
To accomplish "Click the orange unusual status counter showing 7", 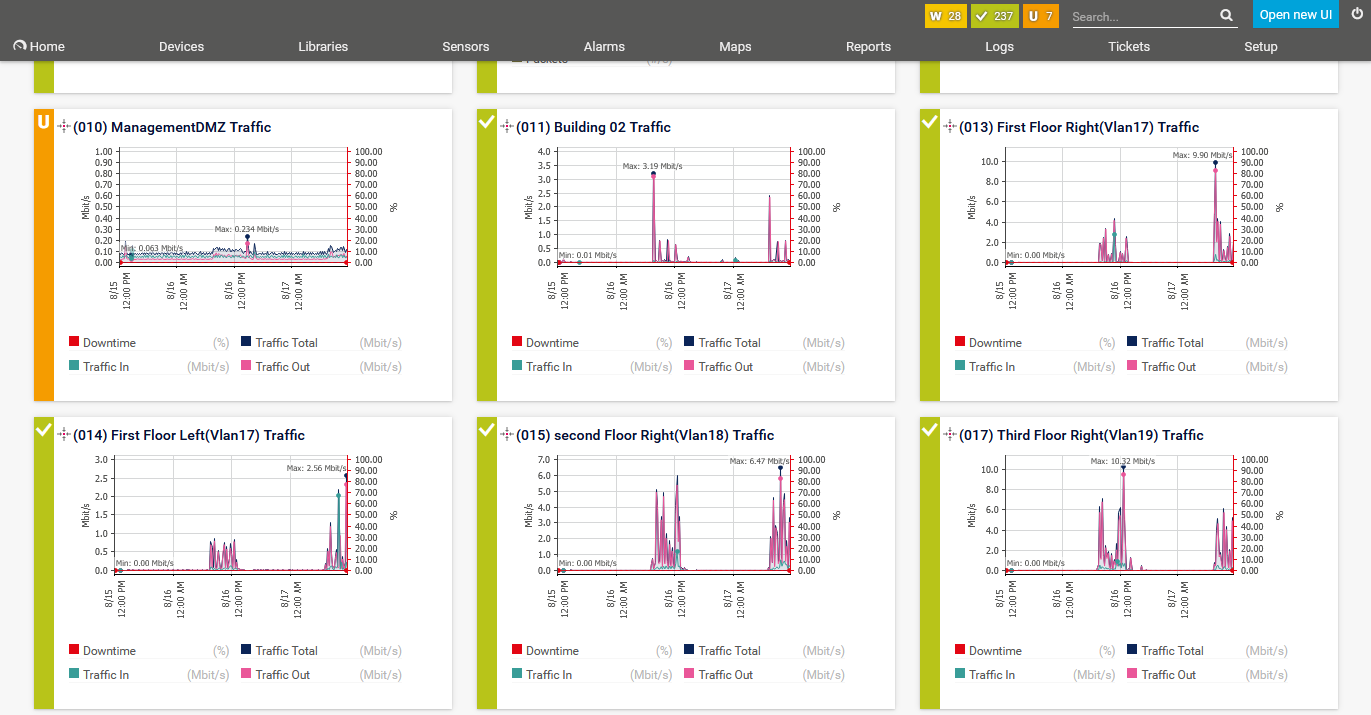I will tap(1041, 16).
